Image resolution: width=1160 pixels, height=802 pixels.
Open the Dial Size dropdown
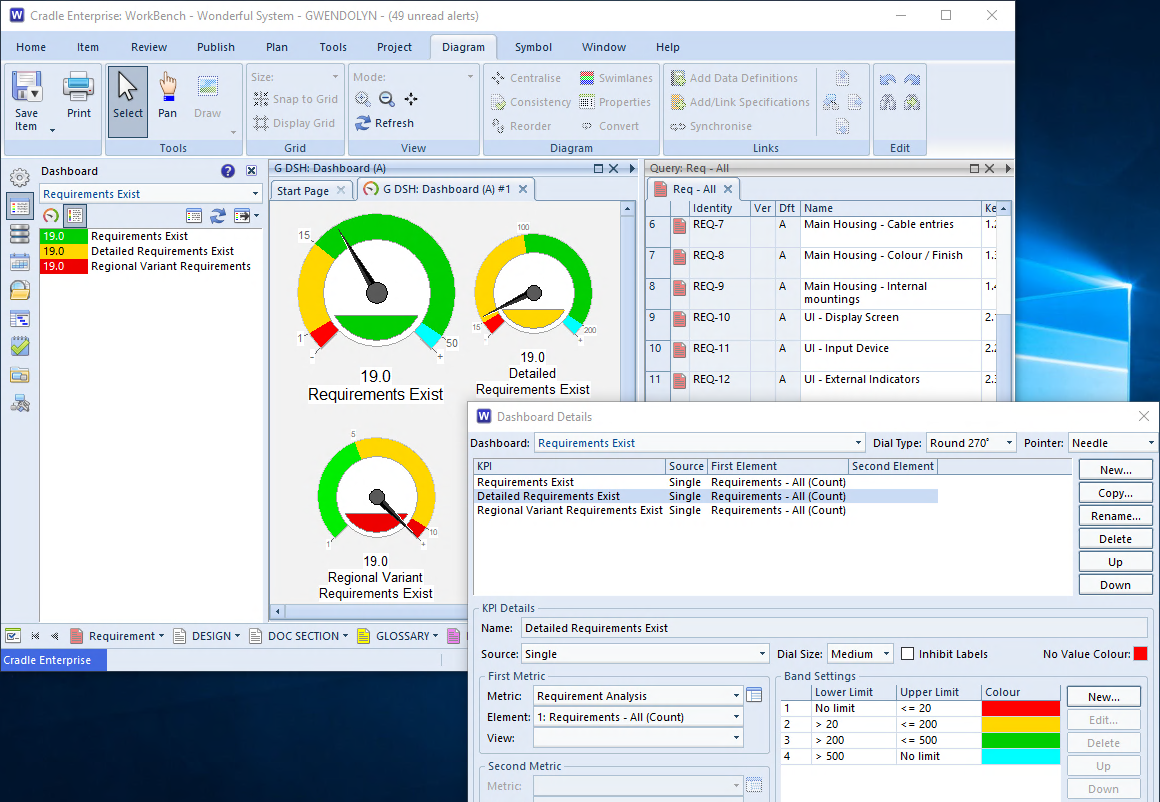886,654
